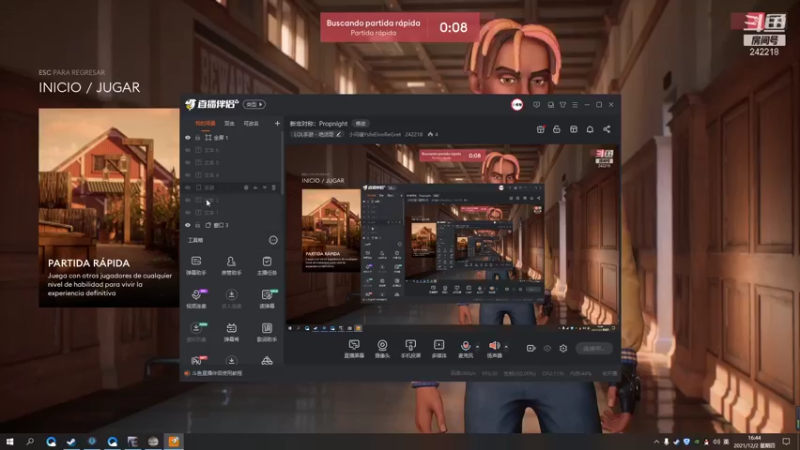Click the gift calendar icon with red dot
The width and height of the screenshot is (800, 450).
(540, 129)
